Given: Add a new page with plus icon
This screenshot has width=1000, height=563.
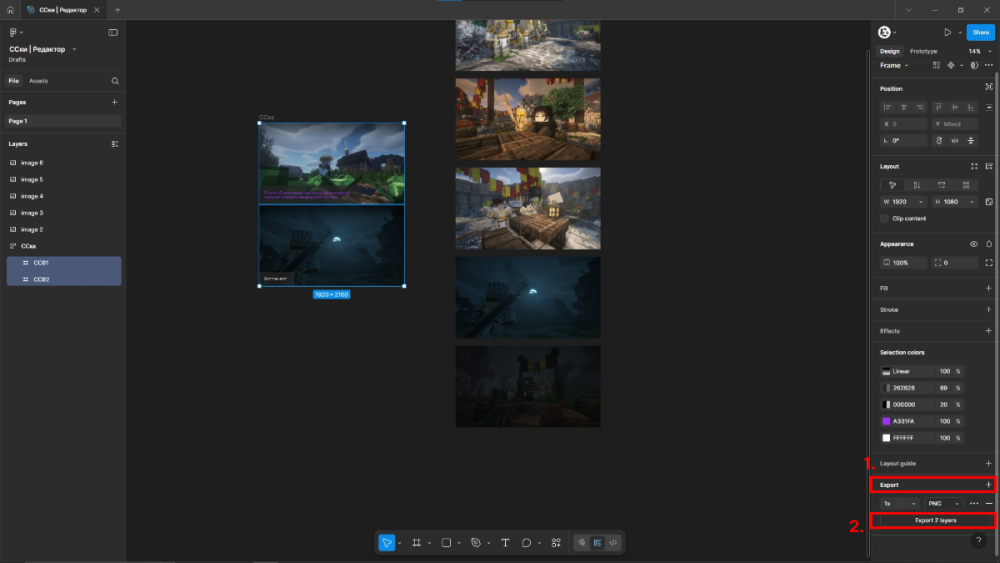Looking at the screenshot, I should (114, 102).
